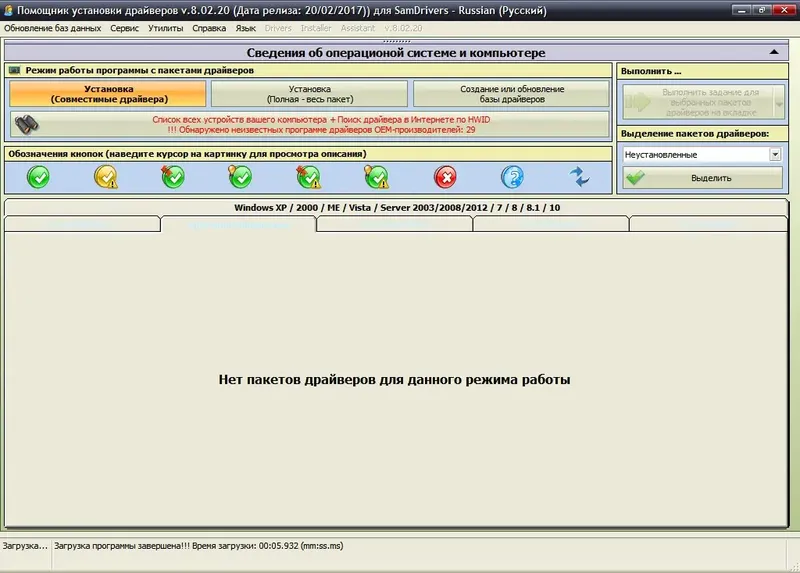Open the dropdown arrow on Выполнить задание button
Image resolution: width=800 pixels, height=573 pixels.
tap(779, 103)
